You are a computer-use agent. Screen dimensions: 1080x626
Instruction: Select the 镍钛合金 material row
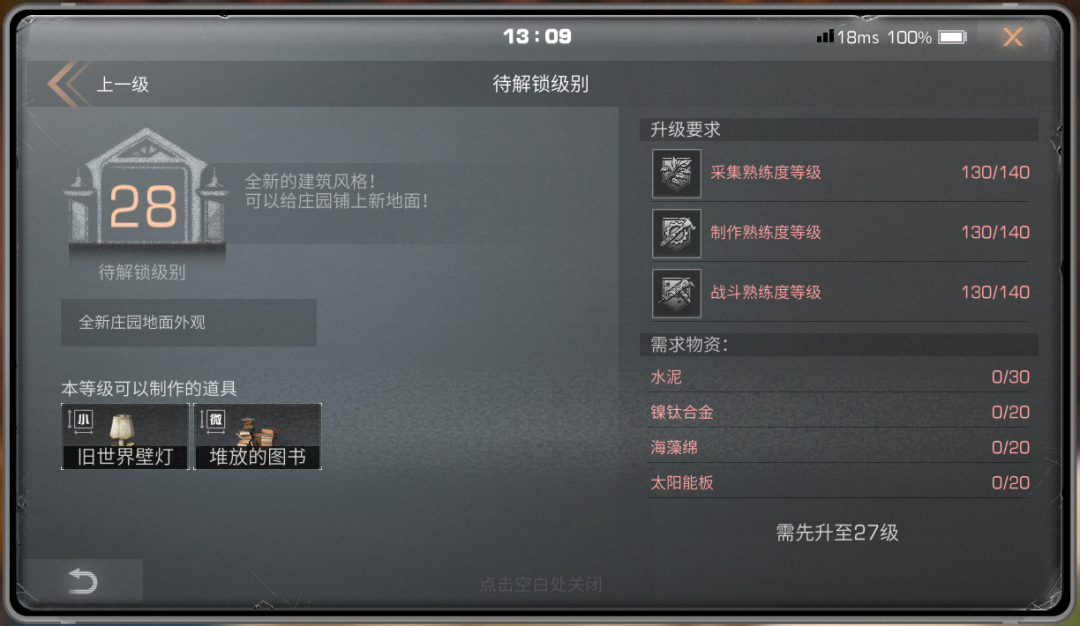click(x=840, y=412)
